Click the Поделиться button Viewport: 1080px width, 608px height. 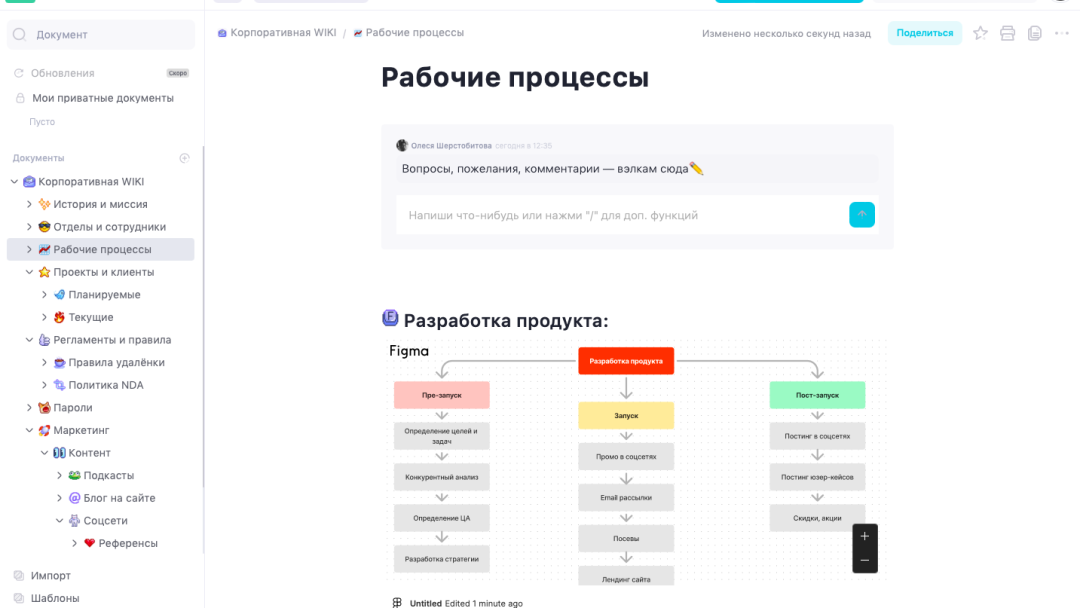pyautogui.click(x=924, y=33)
